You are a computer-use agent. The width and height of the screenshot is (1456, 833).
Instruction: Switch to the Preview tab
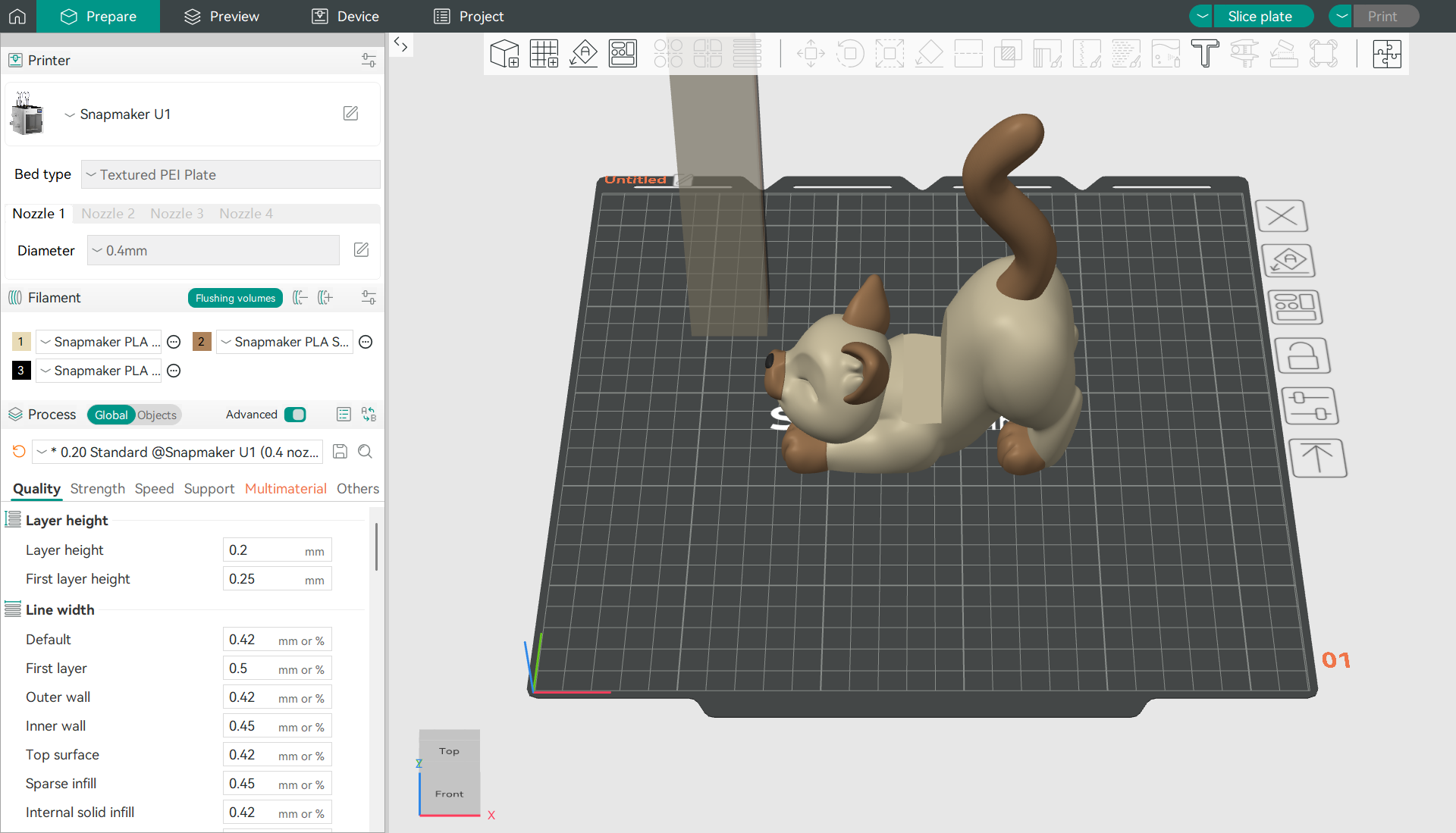[222, 16]
